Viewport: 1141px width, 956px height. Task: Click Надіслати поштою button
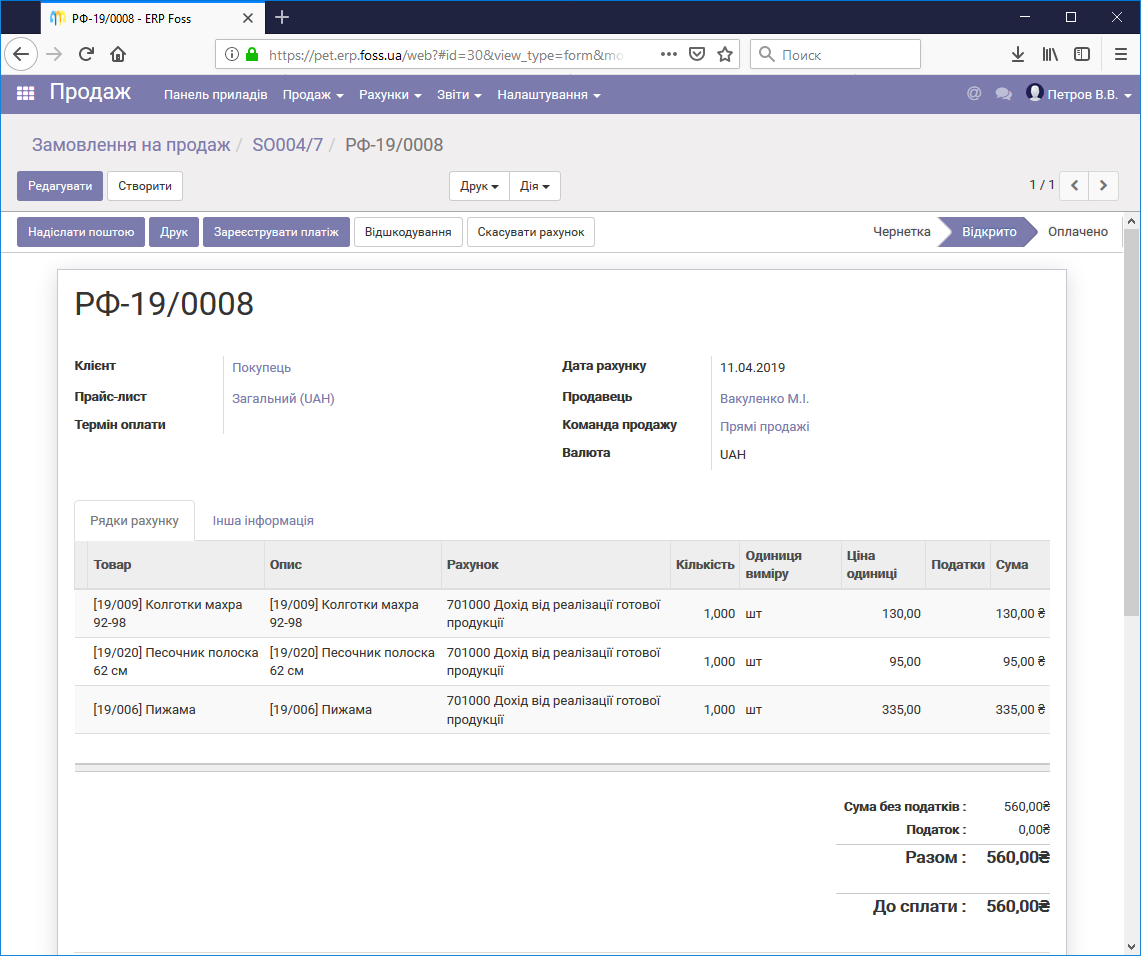[81, 232]
